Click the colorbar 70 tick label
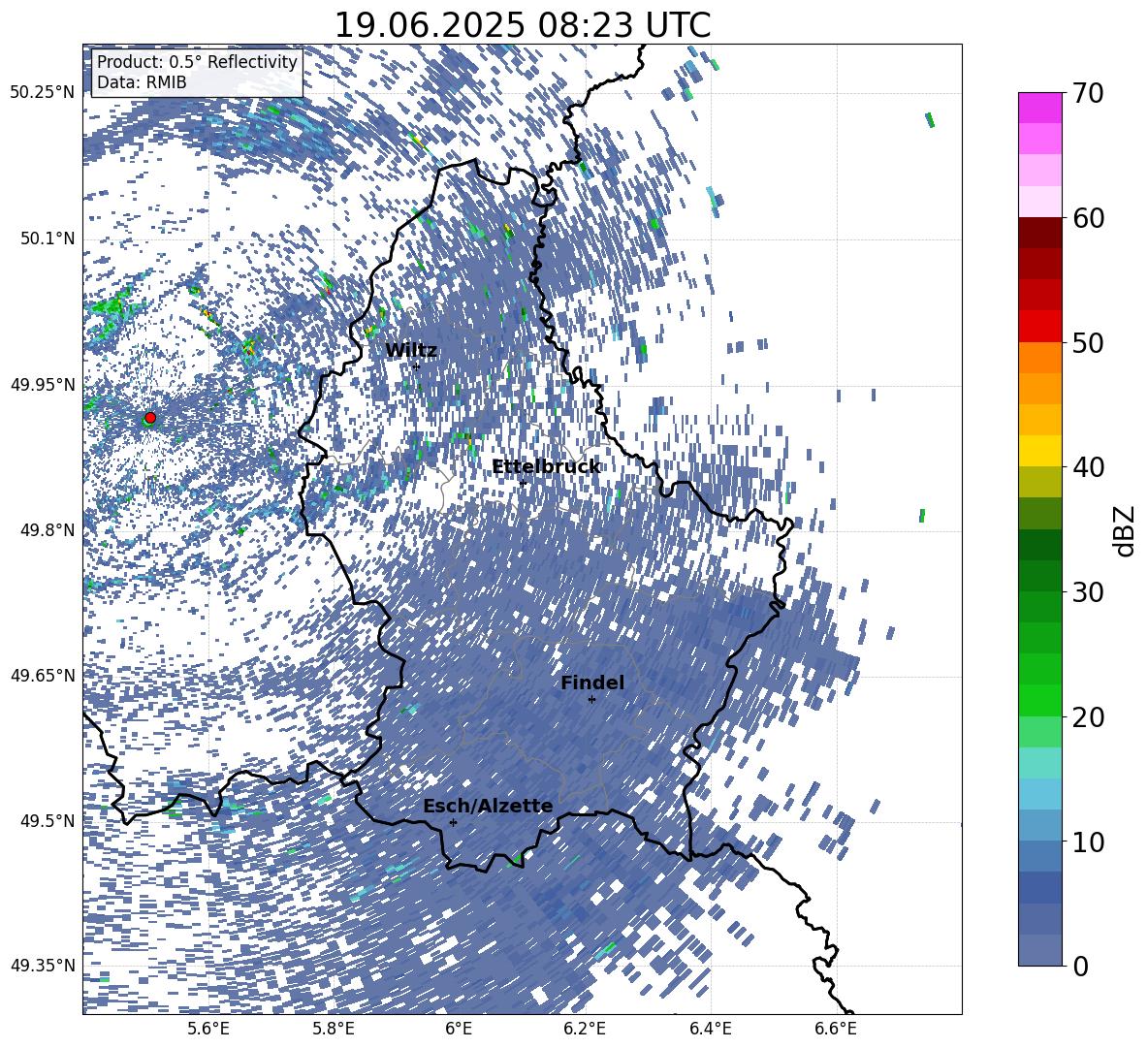This screenshot has height=1048, width=1148. (x=1089, y=93)
